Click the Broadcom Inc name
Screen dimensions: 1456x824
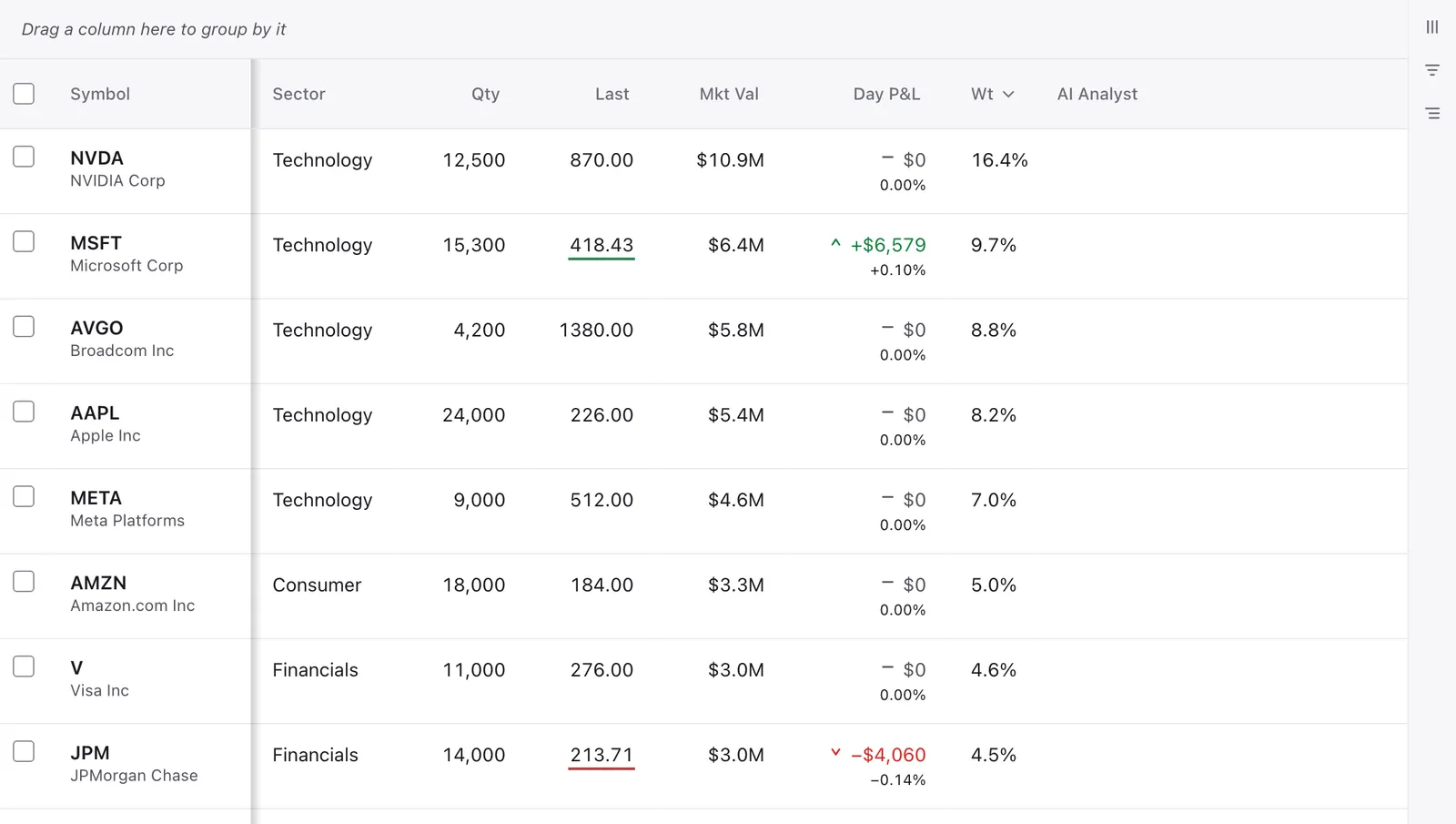point(122,351)
